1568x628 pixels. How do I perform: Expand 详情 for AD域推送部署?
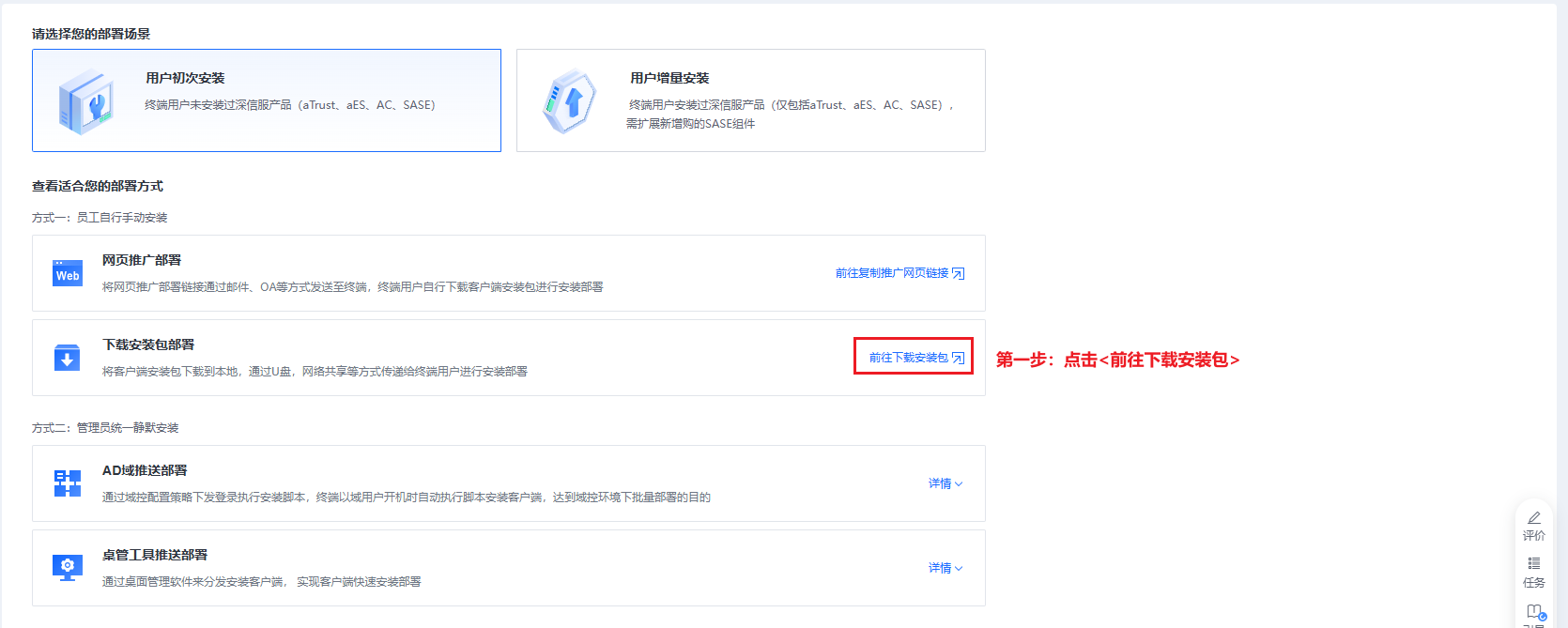[945, 483]
